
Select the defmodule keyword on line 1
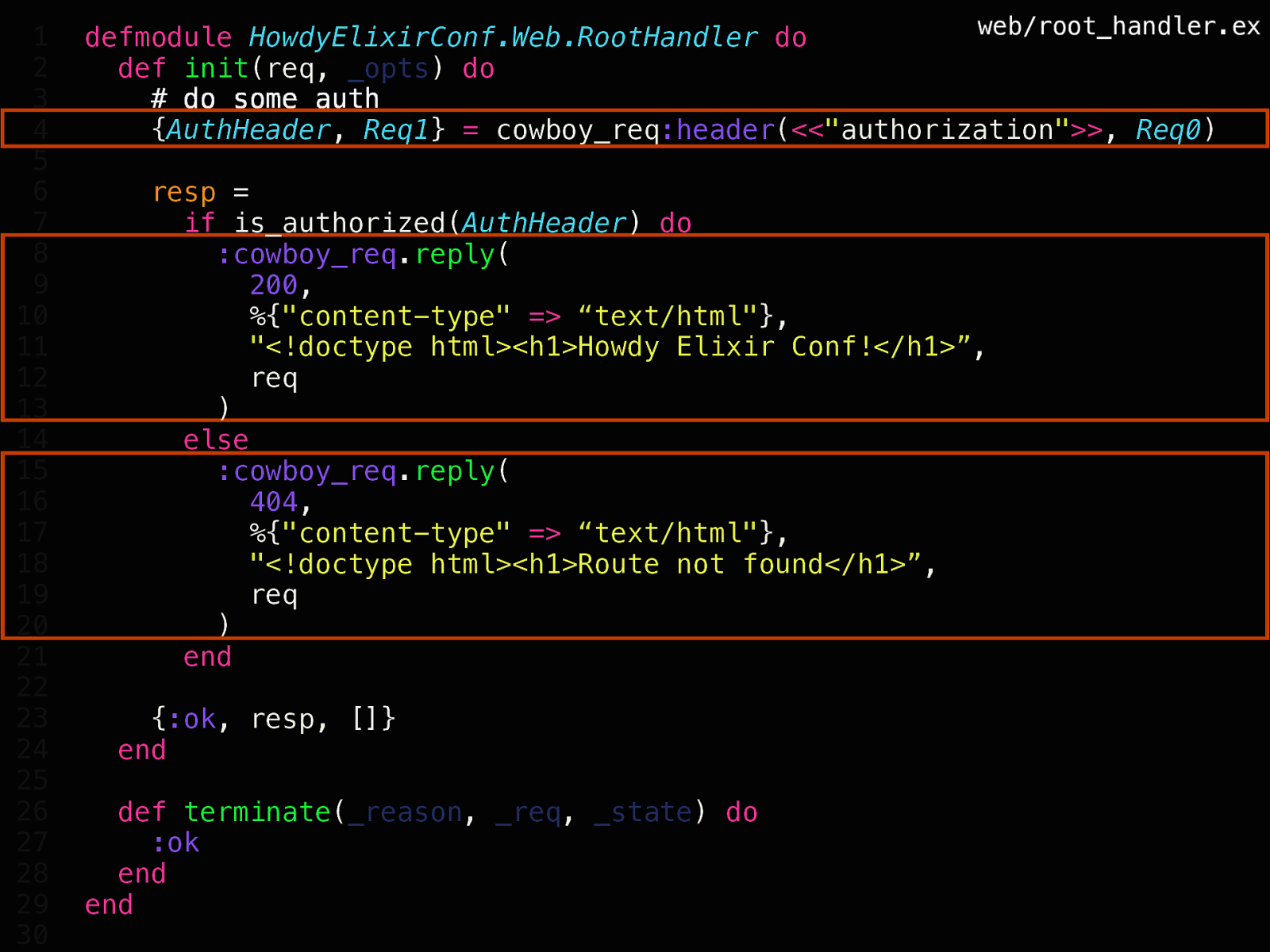[x=159, y=37]
